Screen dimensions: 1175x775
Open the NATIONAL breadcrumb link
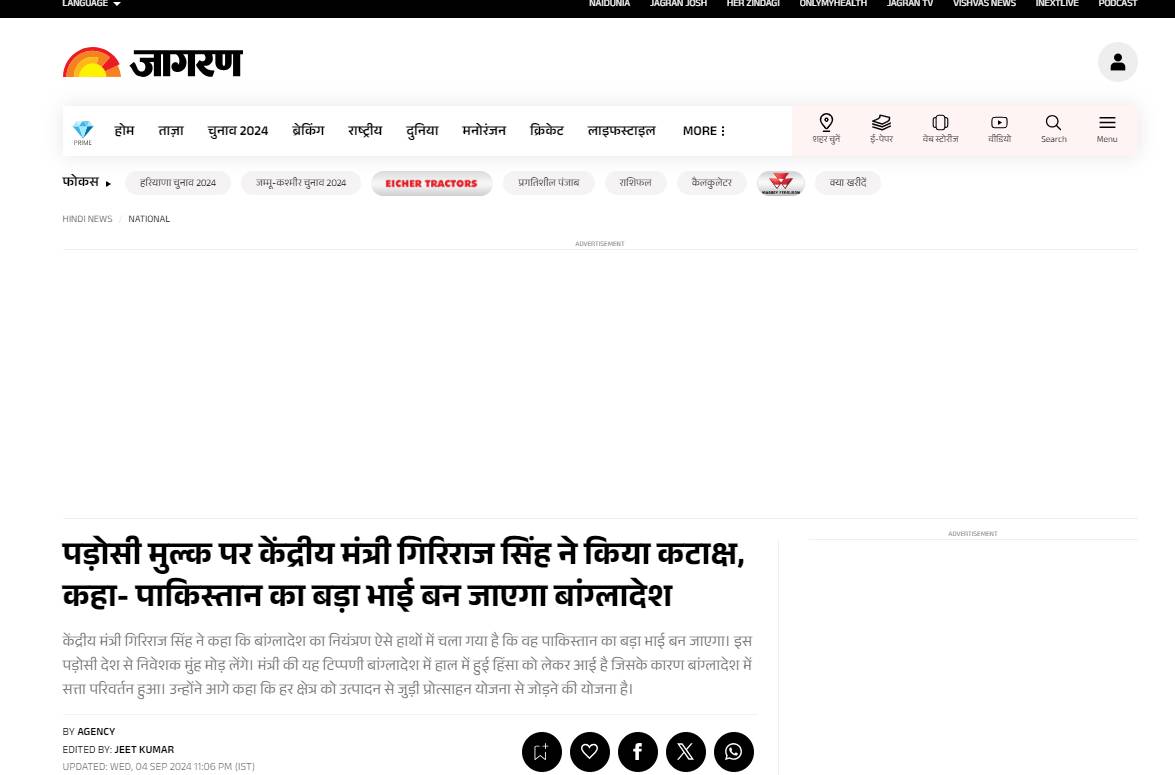point(149,219)
